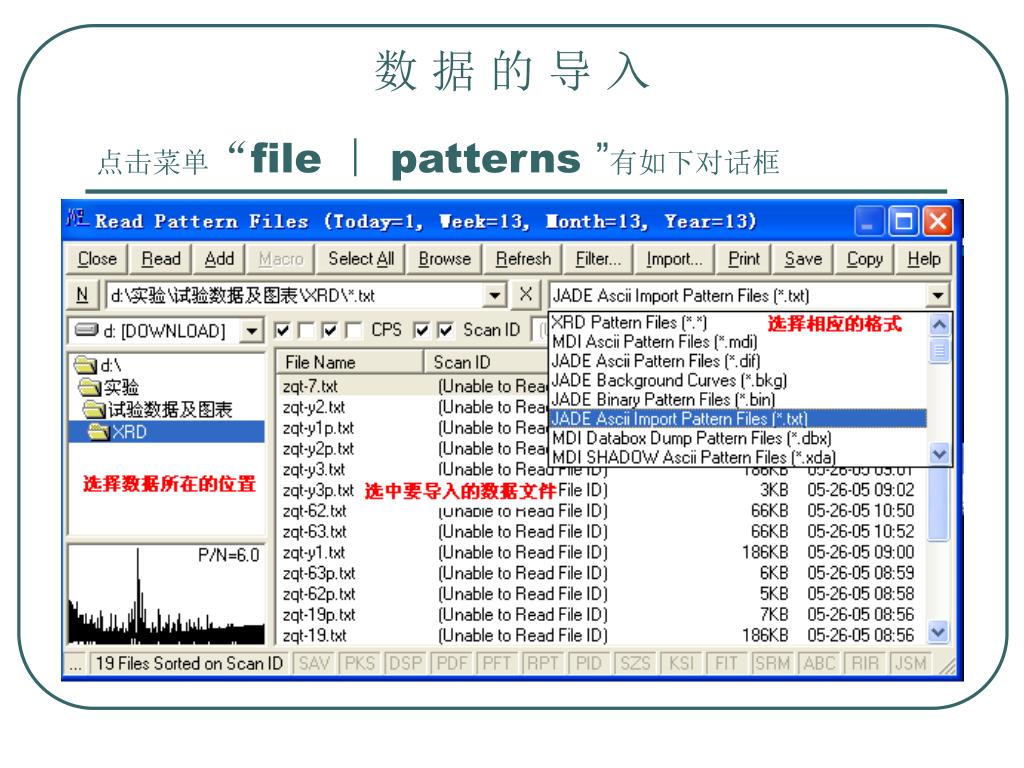Viewport: 1024px width, 768px height.
Task: Choose JADE Ascii Pattern Files (*.dif)
Action: point(738,360)
